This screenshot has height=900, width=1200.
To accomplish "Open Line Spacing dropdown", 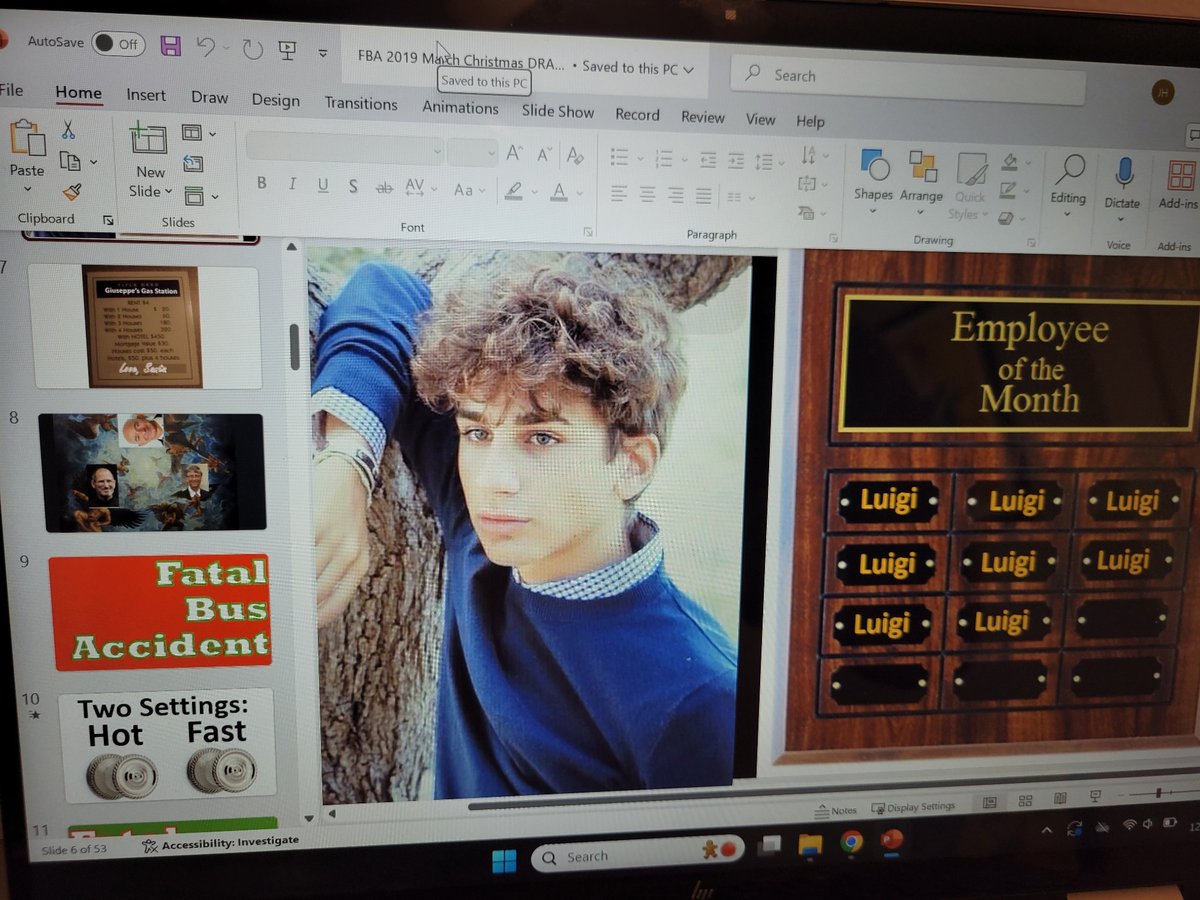I will (768, 161).
